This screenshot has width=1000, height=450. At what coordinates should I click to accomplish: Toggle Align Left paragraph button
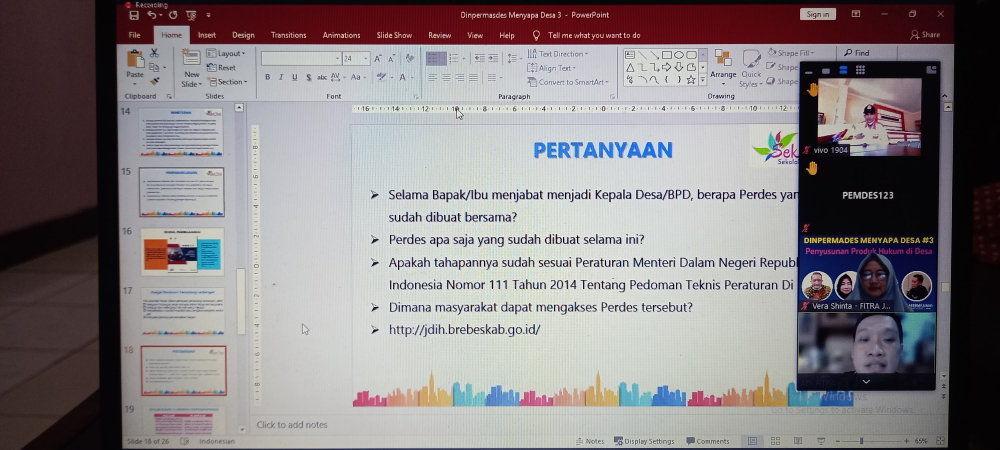click(433, 77)
